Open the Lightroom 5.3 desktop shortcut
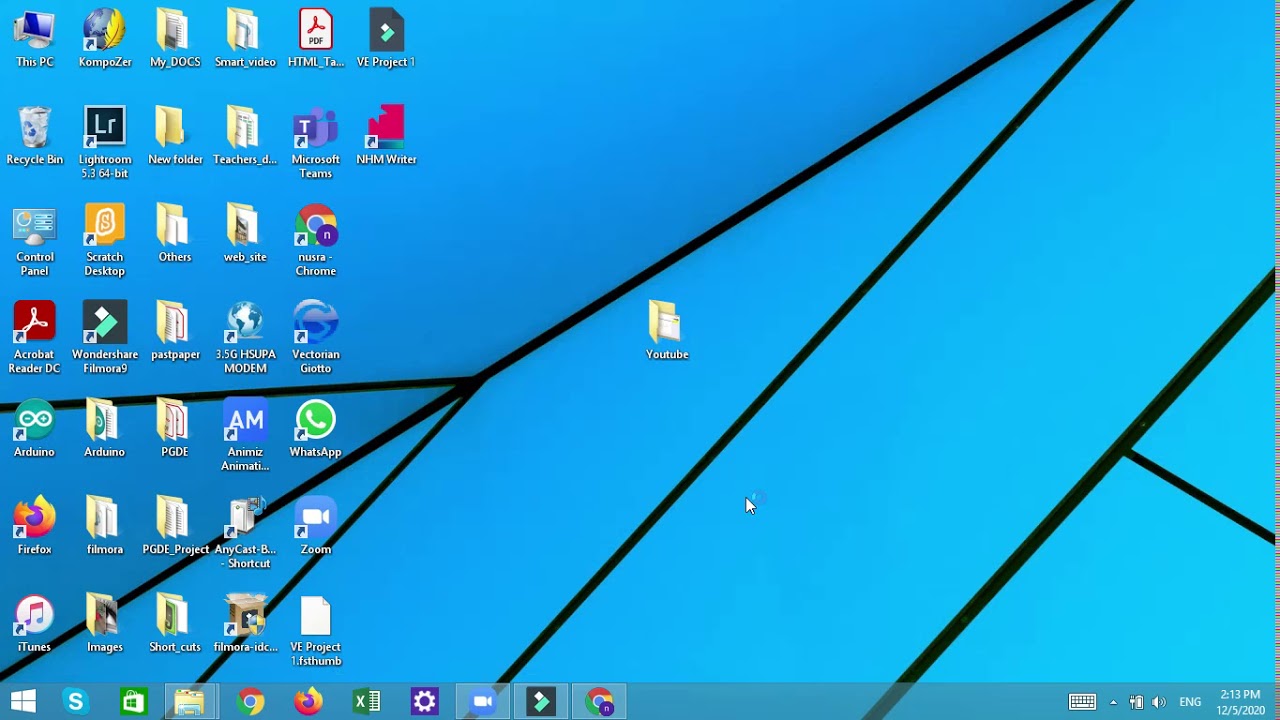This screenshot has height=720, width=1280. pos(105,128)
